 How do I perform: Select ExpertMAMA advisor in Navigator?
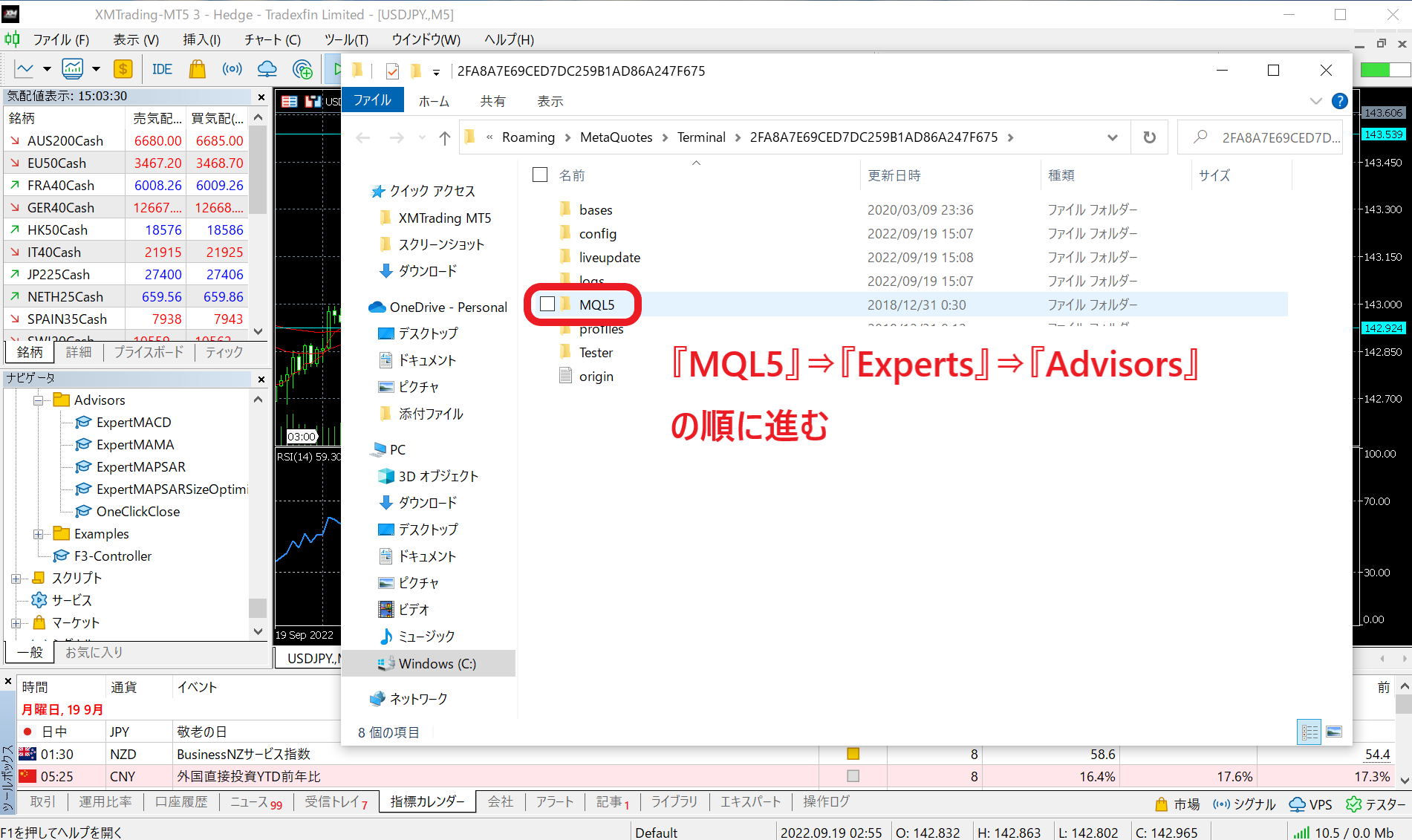pyautogui.click(x=135, y=444)
